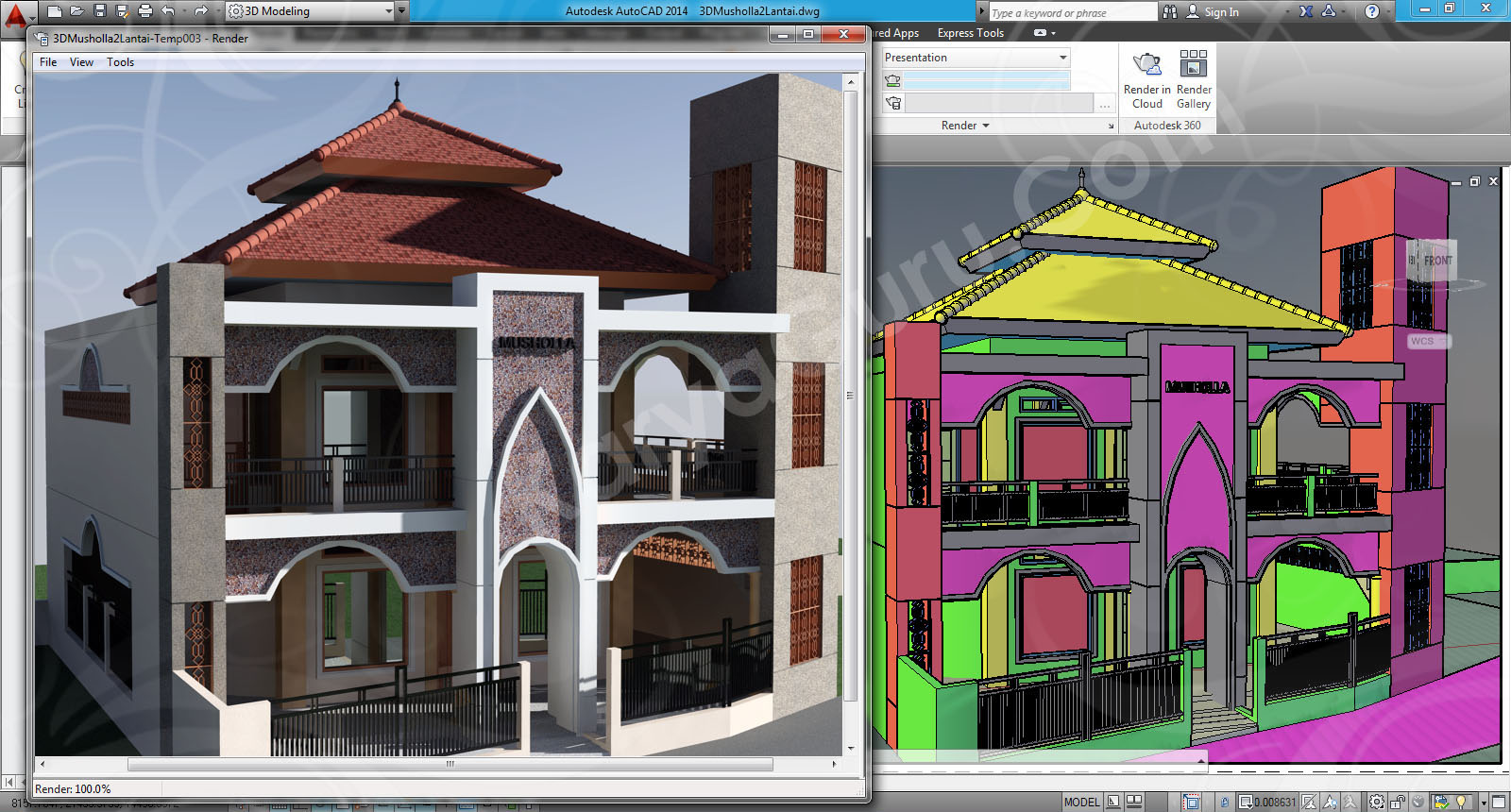The image size is (1511, 812).
Task: Open the Tools menu in Render window
Action: click(120, 62)
